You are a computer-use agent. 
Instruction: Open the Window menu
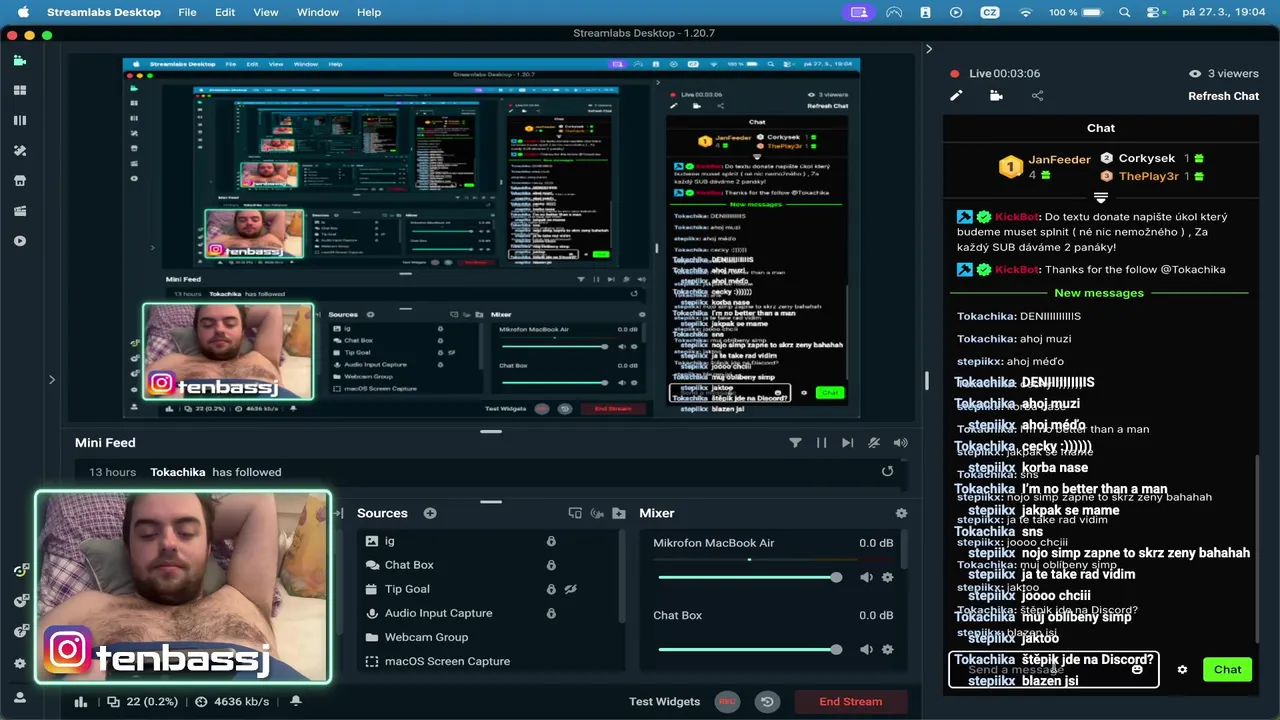coord(318,12)
